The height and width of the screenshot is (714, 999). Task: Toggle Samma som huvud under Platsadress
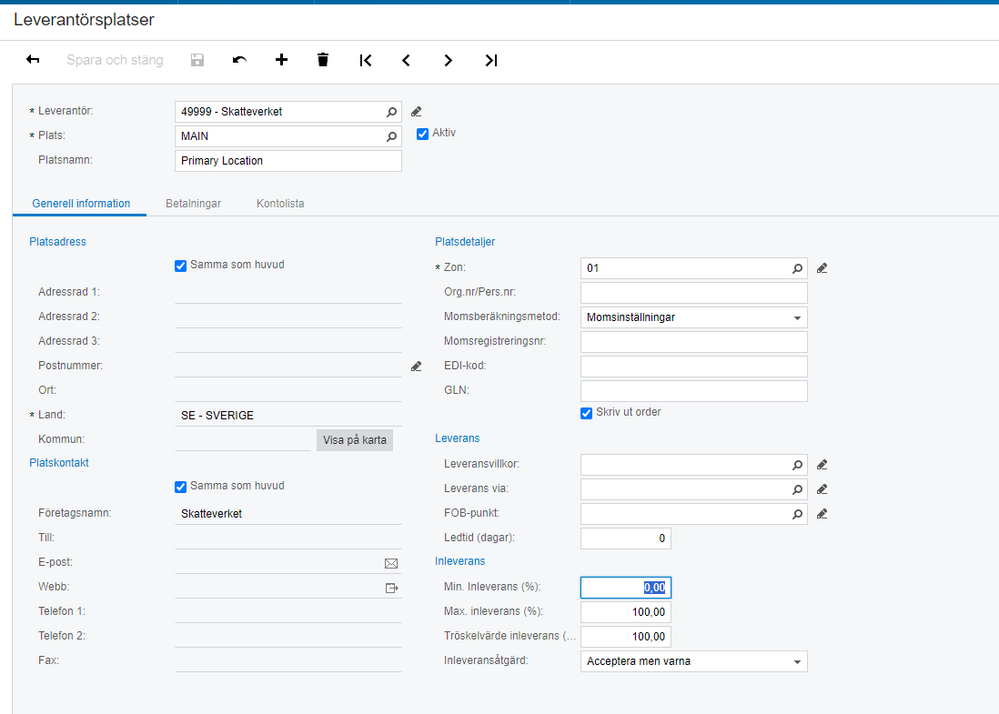click(180, 266)
